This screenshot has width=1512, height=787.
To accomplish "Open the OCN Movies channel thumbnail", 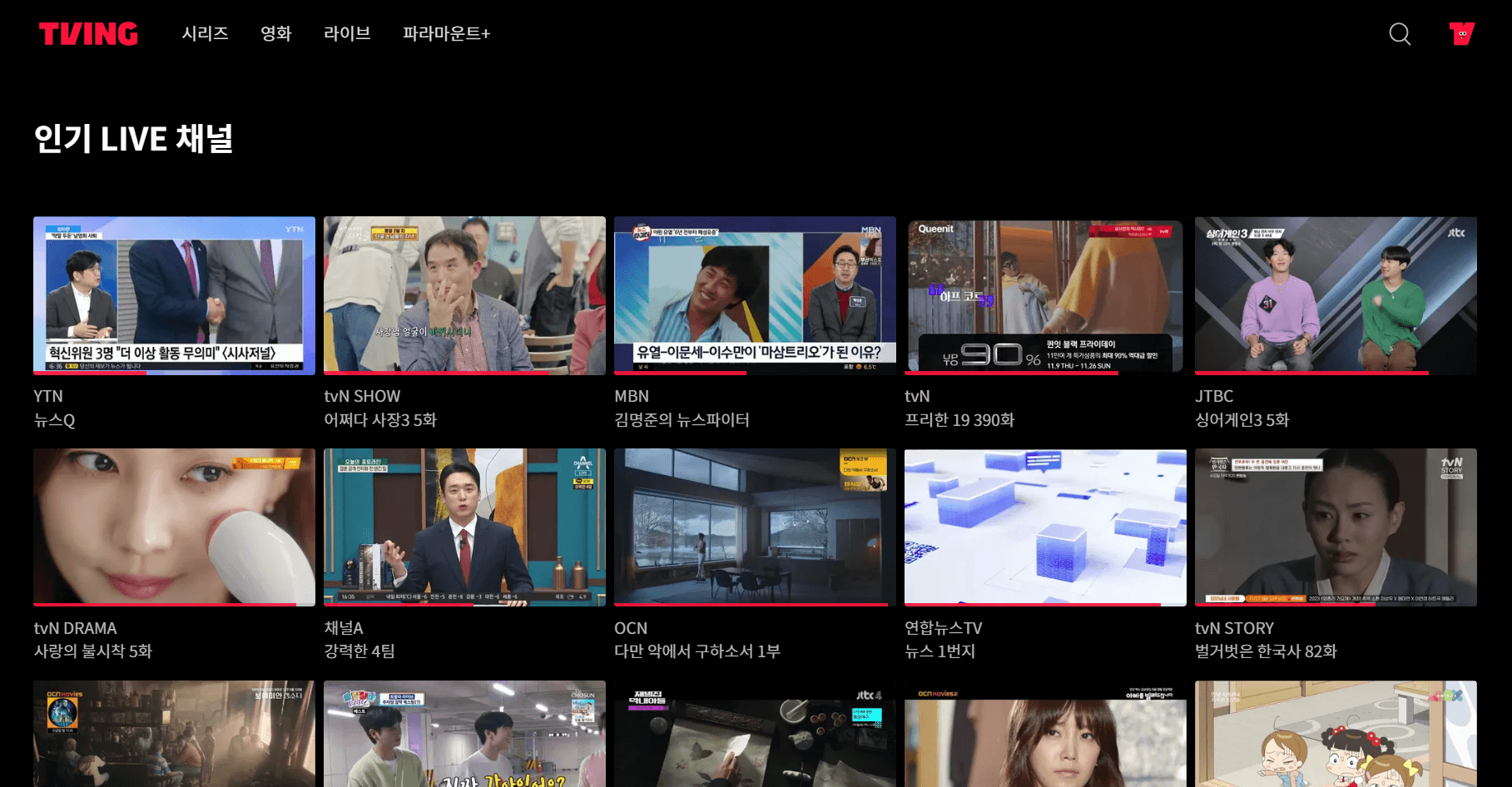I will (174, 734).
